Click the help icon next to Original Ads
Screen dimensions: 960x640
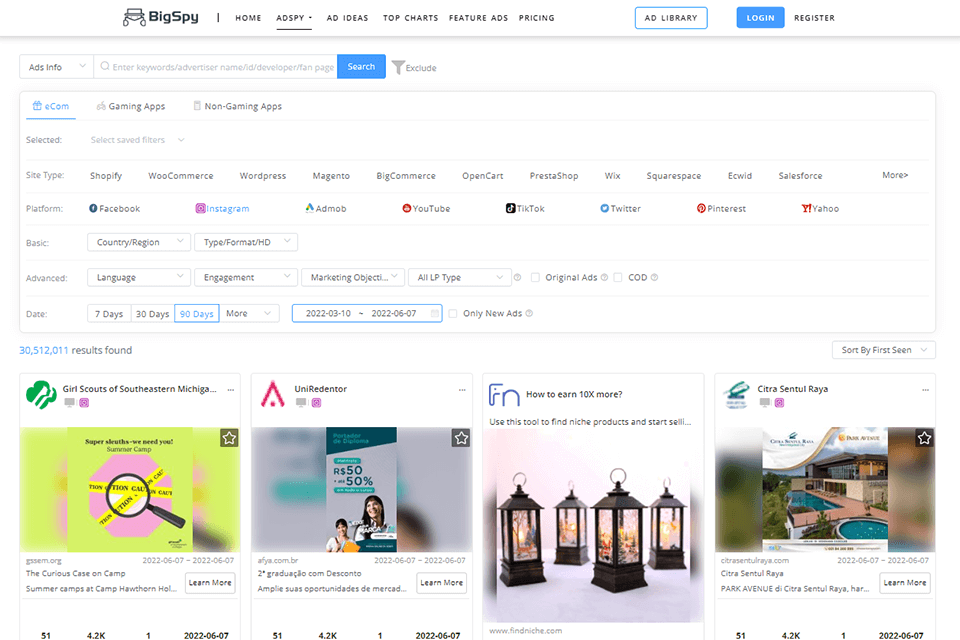click(604, 277)
